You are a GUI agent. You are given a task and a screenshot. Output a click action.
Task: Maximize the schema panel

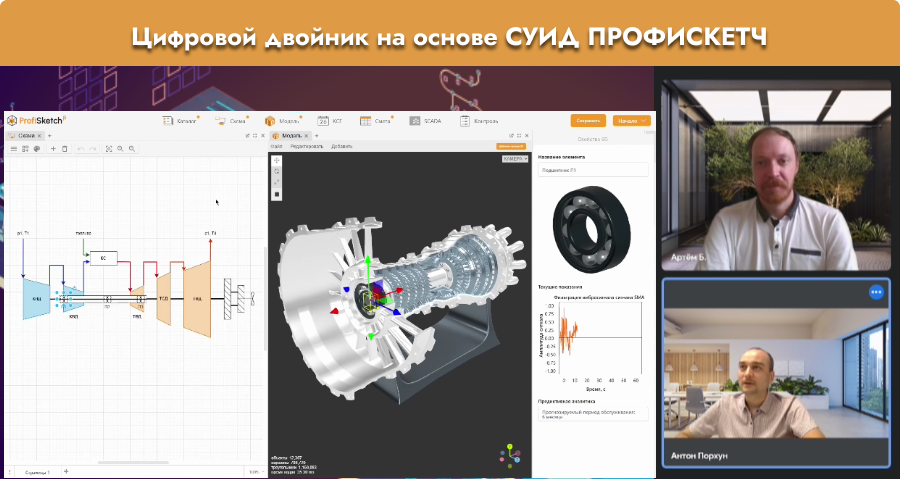255,136
